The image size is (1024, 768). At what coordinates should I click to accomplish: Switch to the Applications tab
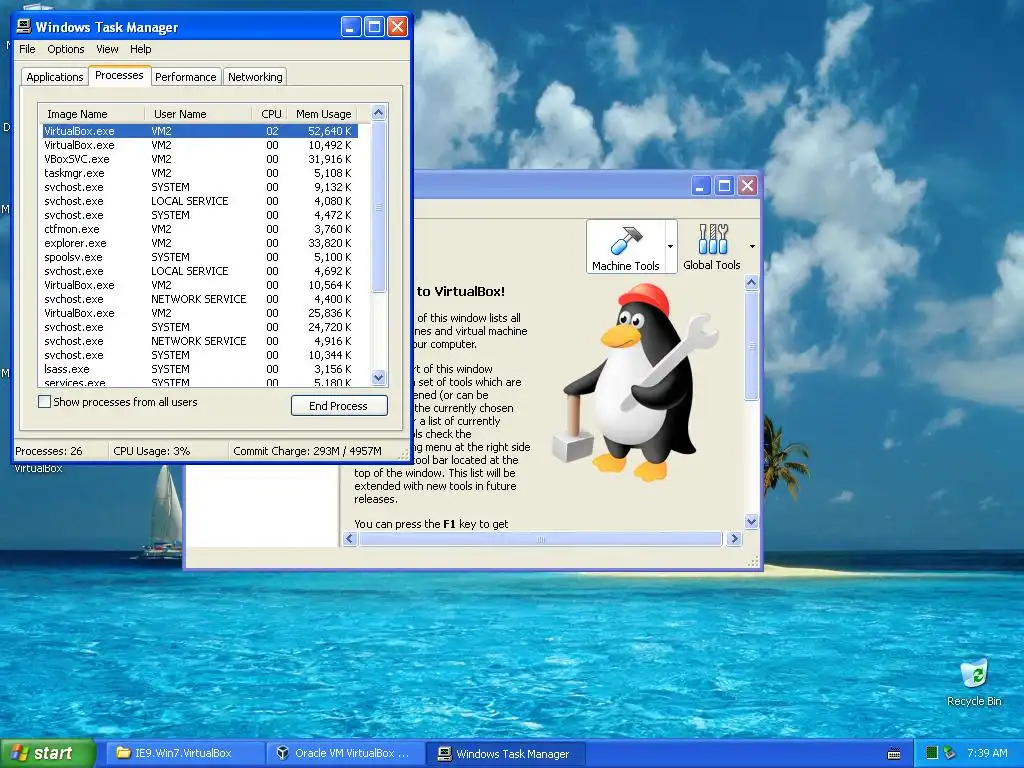[55, 77]
